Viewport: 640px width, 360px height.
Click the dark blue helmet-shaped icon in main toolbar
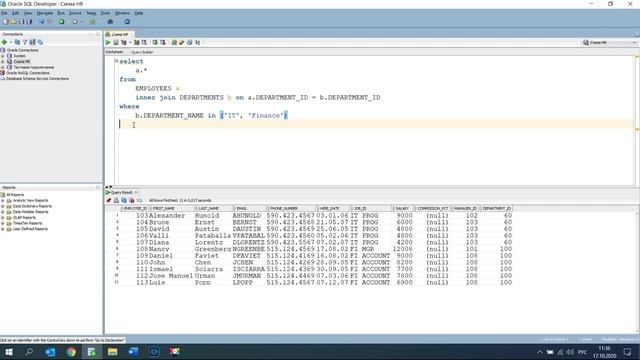[110, 22]
